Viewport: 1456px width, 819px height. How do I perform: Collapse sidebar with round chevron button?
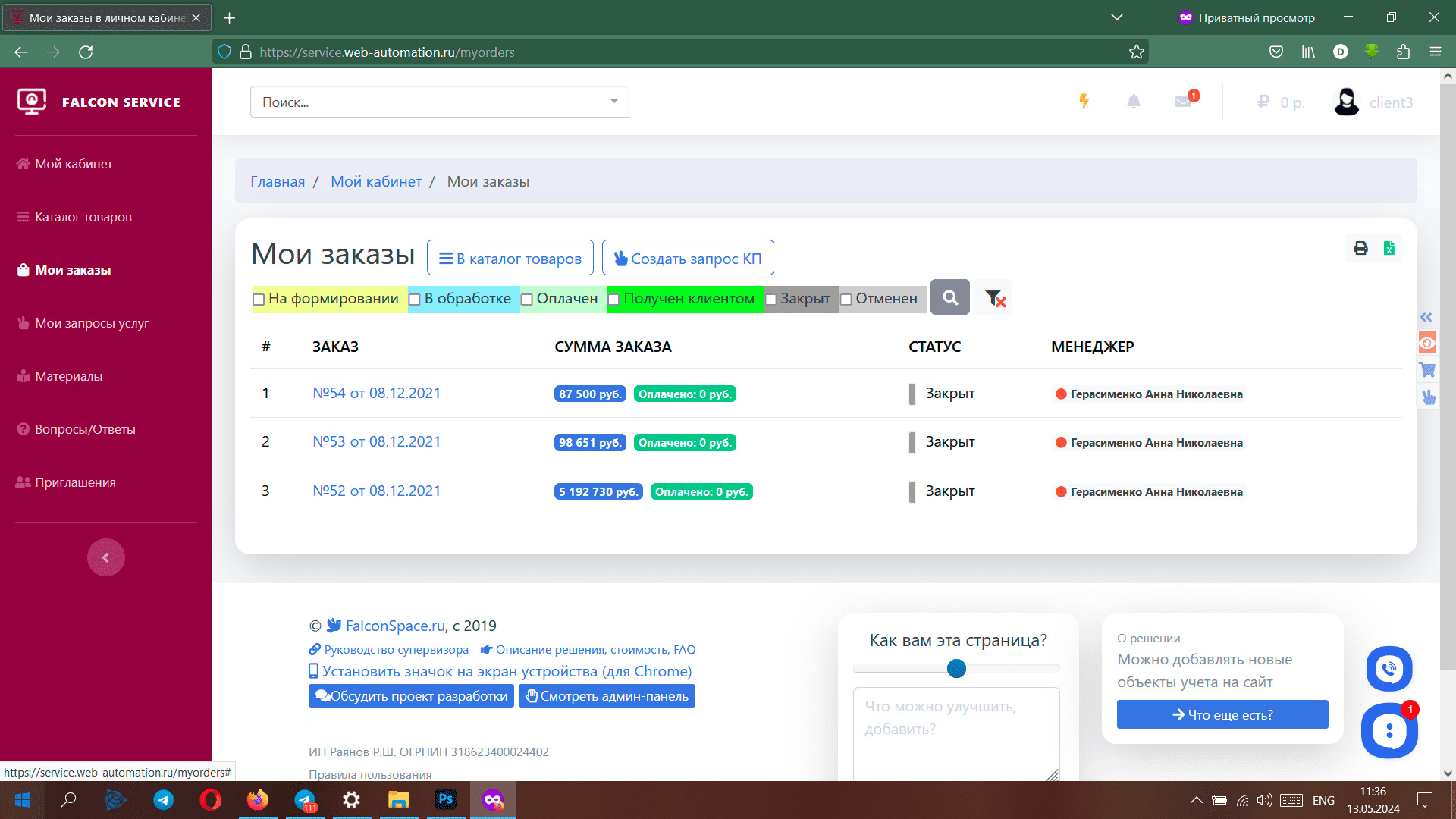pos(105,557)
